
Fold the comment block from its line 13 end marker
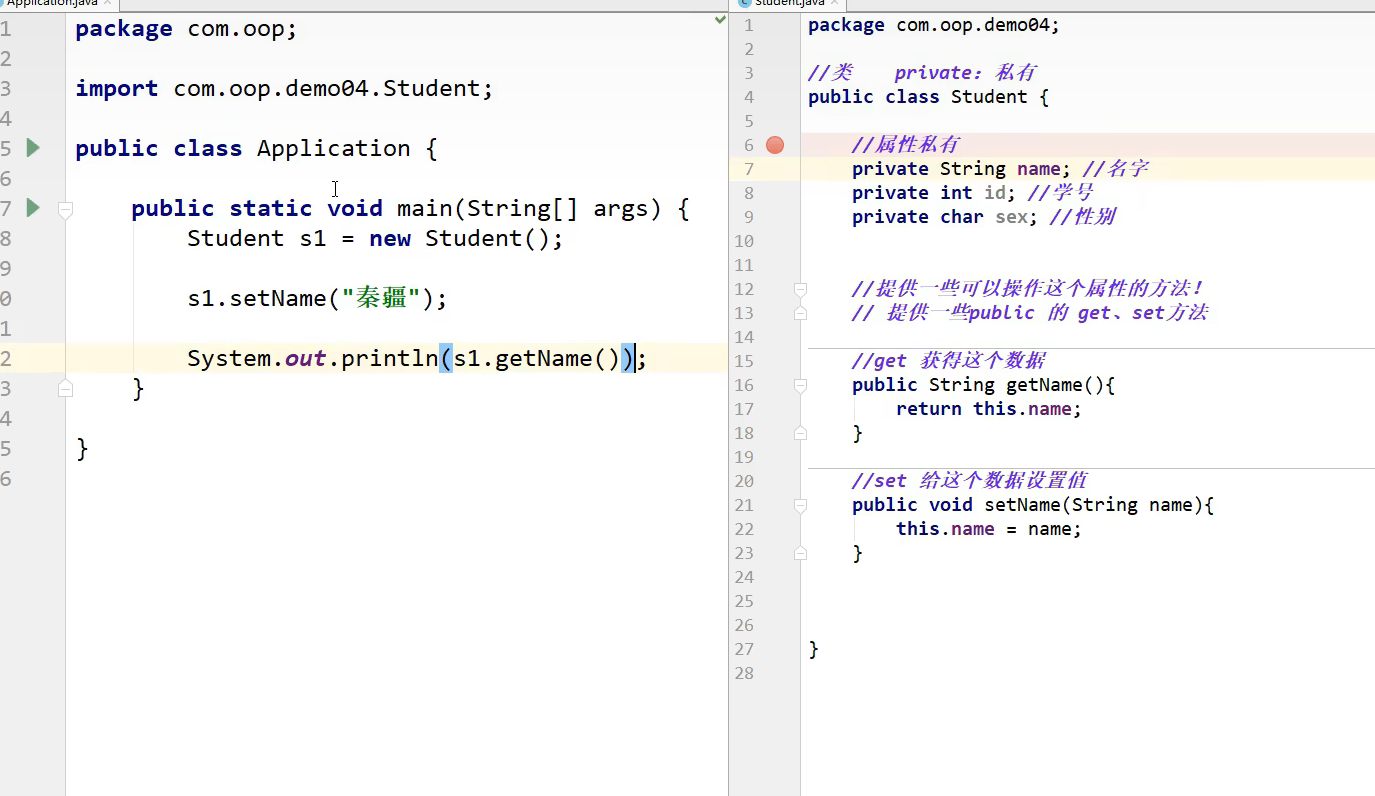coord(800,313)
